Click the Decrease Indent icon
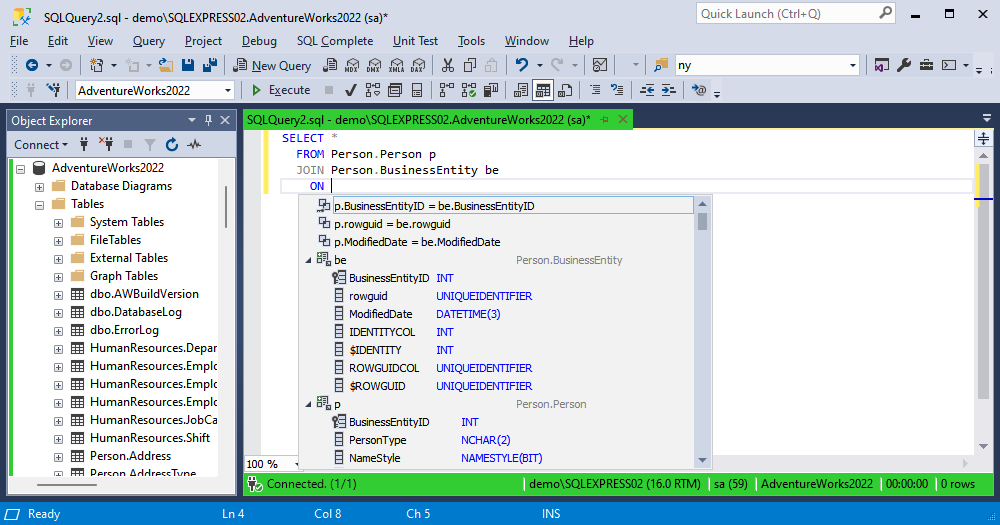 pyautogui.click(x=647, y=90)
